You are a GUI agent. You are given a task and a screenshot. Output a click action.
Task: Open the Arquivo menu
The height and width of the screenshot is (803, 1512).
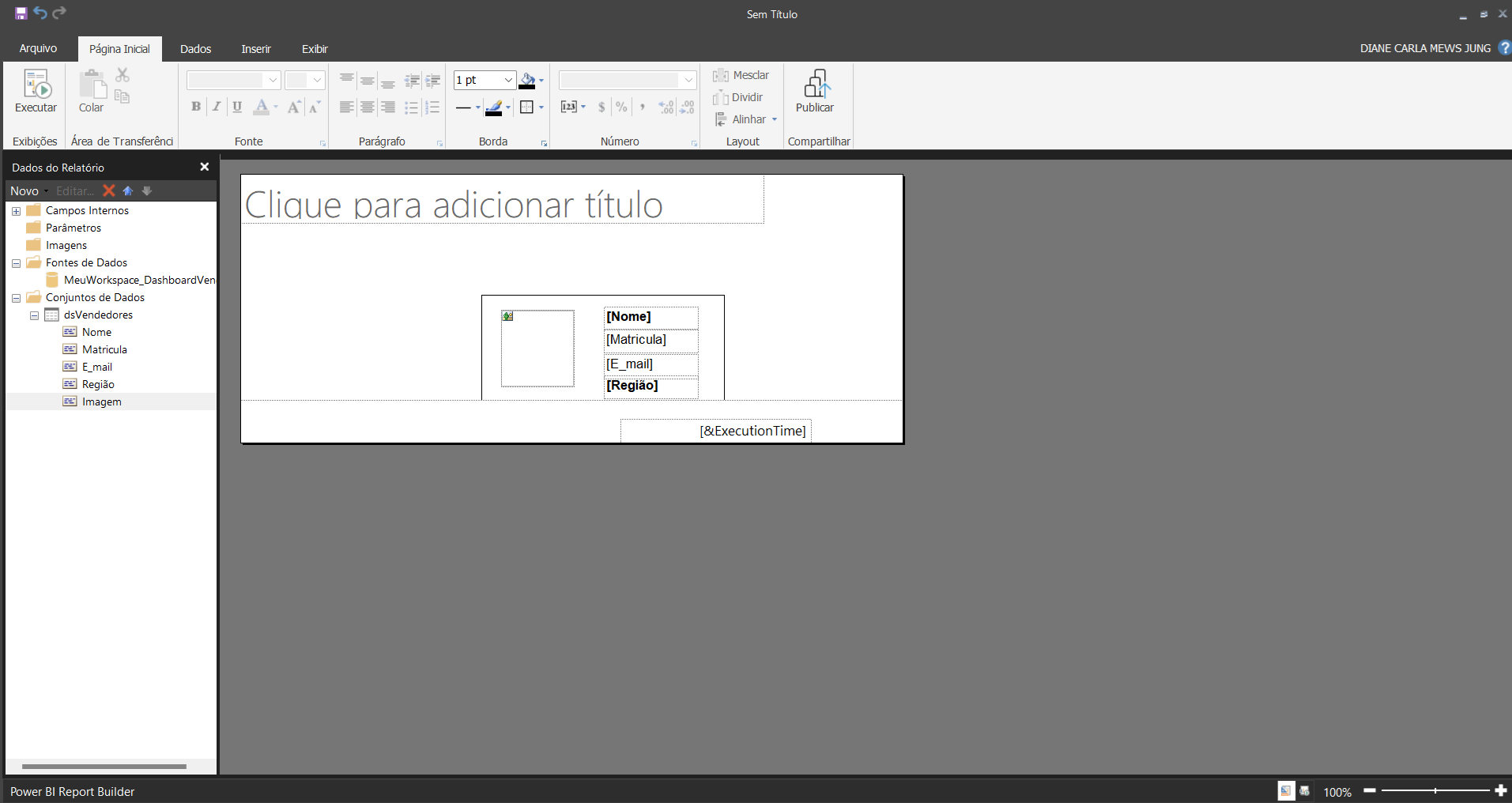[38, 48]
